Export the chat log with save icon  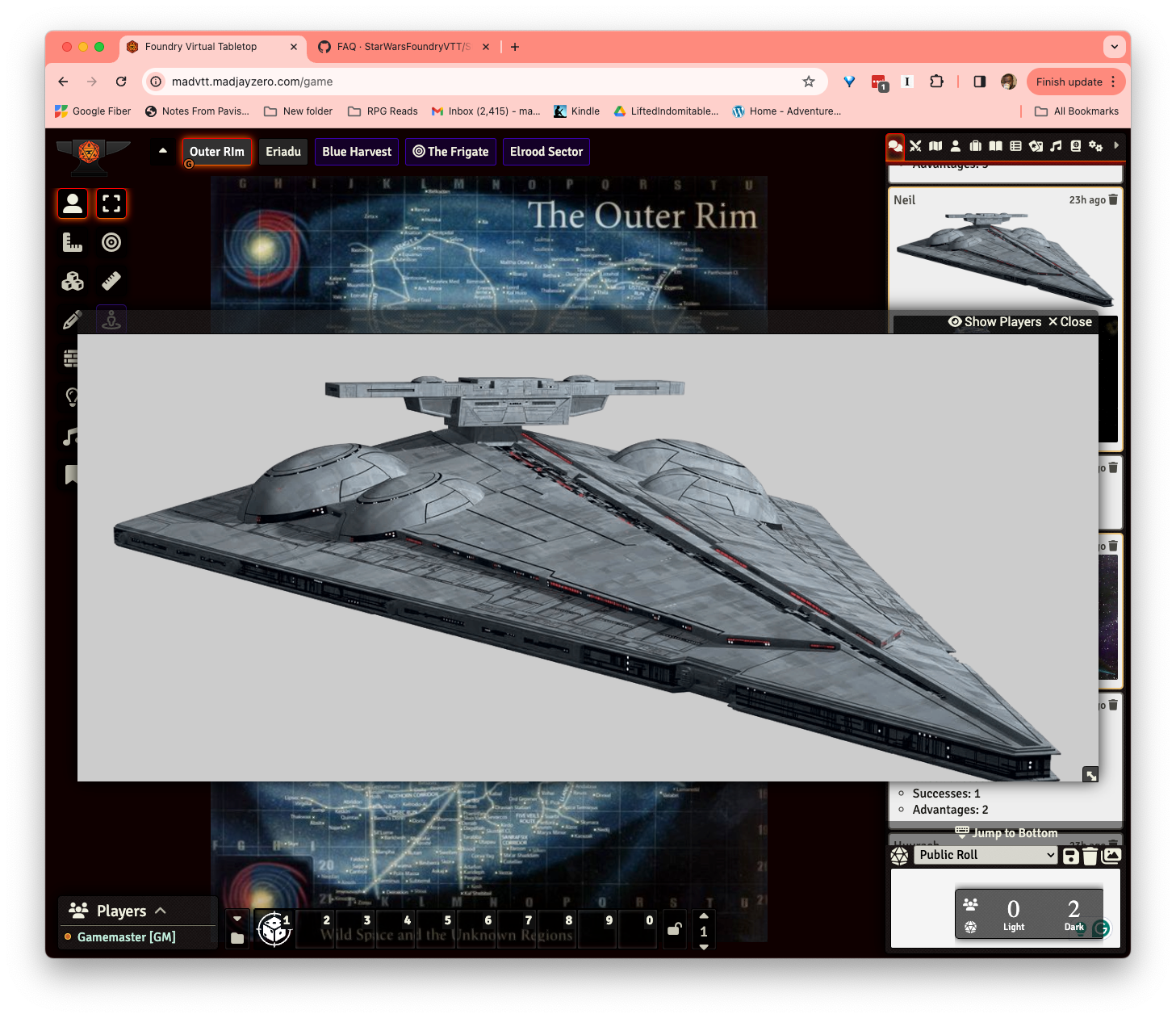[1071, 856]
